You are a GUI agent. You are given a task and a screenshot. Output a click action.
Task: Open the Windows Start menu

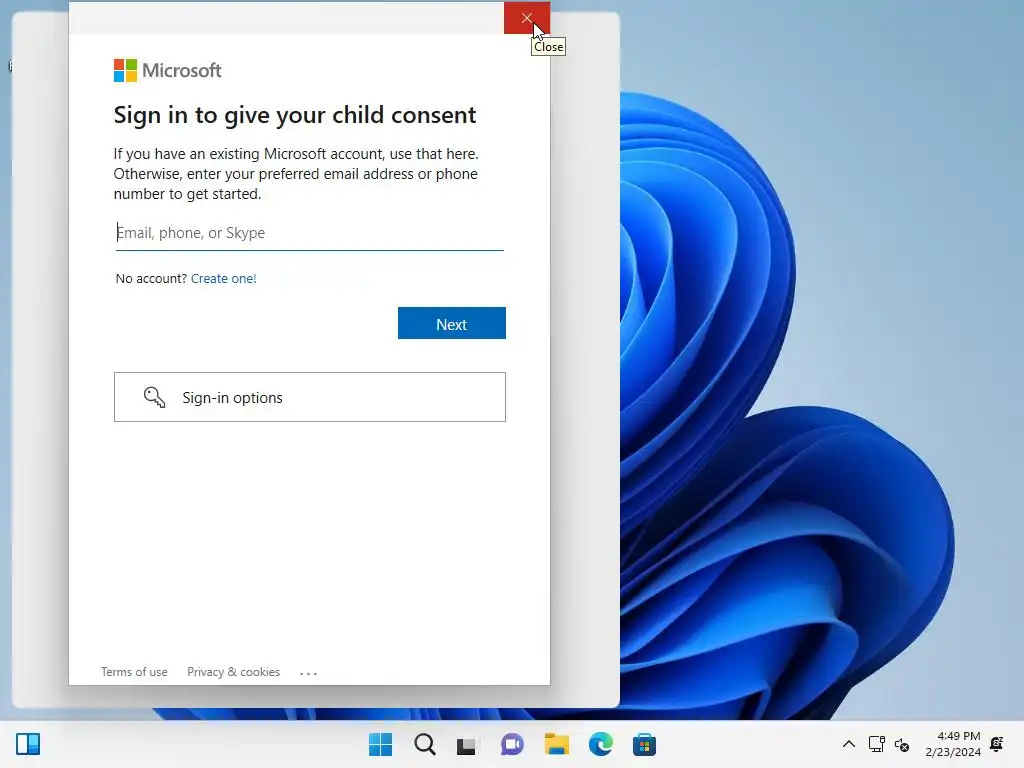tap(381, 744)
